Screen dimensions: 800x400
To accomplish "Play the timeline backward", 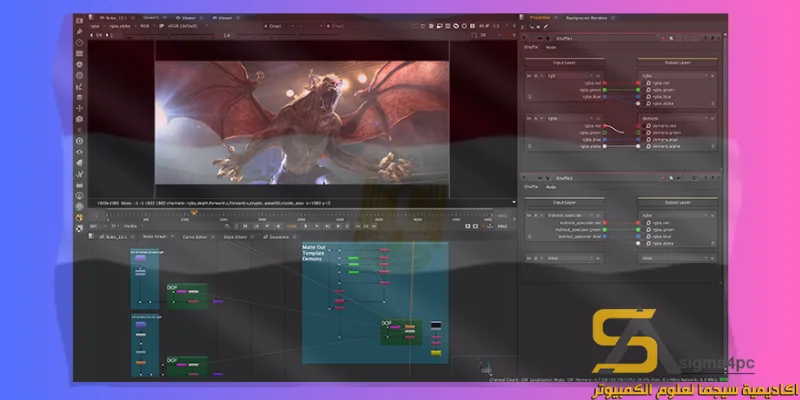I will click(x=278, y=226).
